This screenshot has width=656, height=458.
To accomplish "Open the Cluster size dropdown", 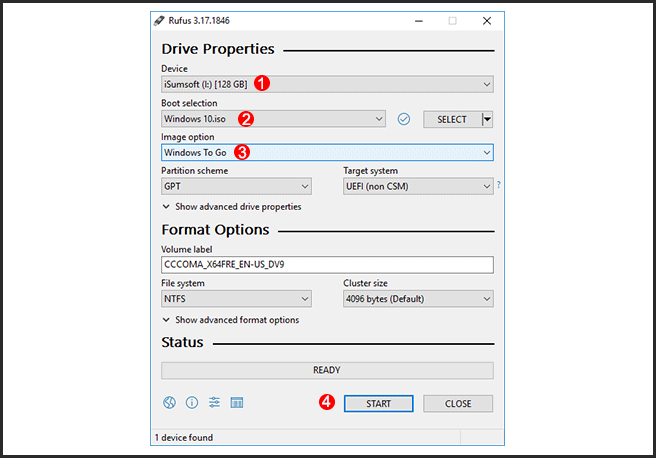I will [x=418, y=299].
